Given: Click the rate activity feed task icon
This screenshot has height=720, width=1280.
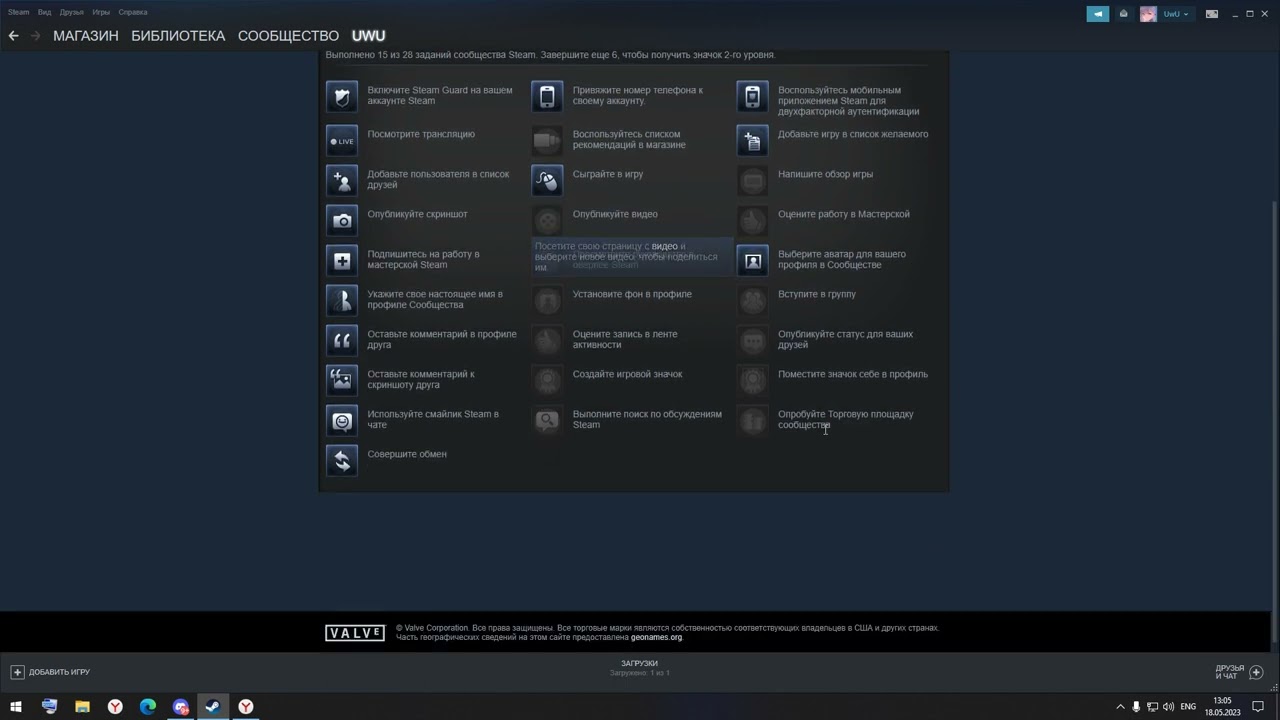Looking at the screenshot, I should pyautogui.click(x=547, y=340).
